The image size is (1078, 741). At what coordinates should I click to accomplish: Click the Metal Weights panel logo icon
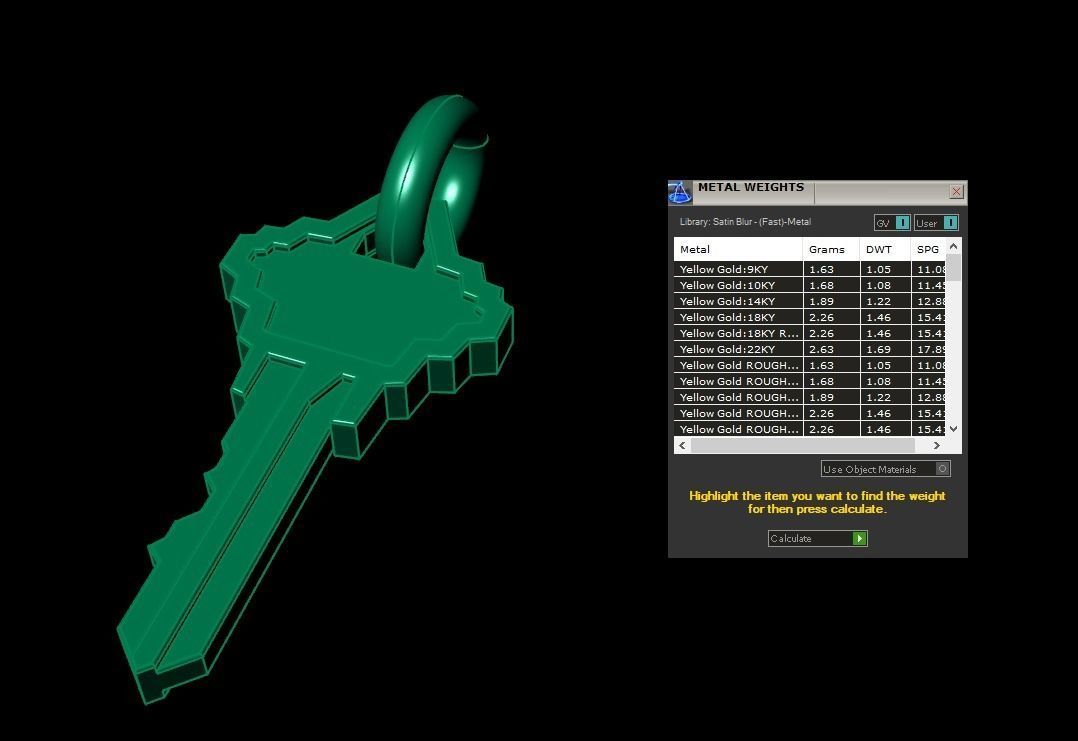click(x=679, y=192)
